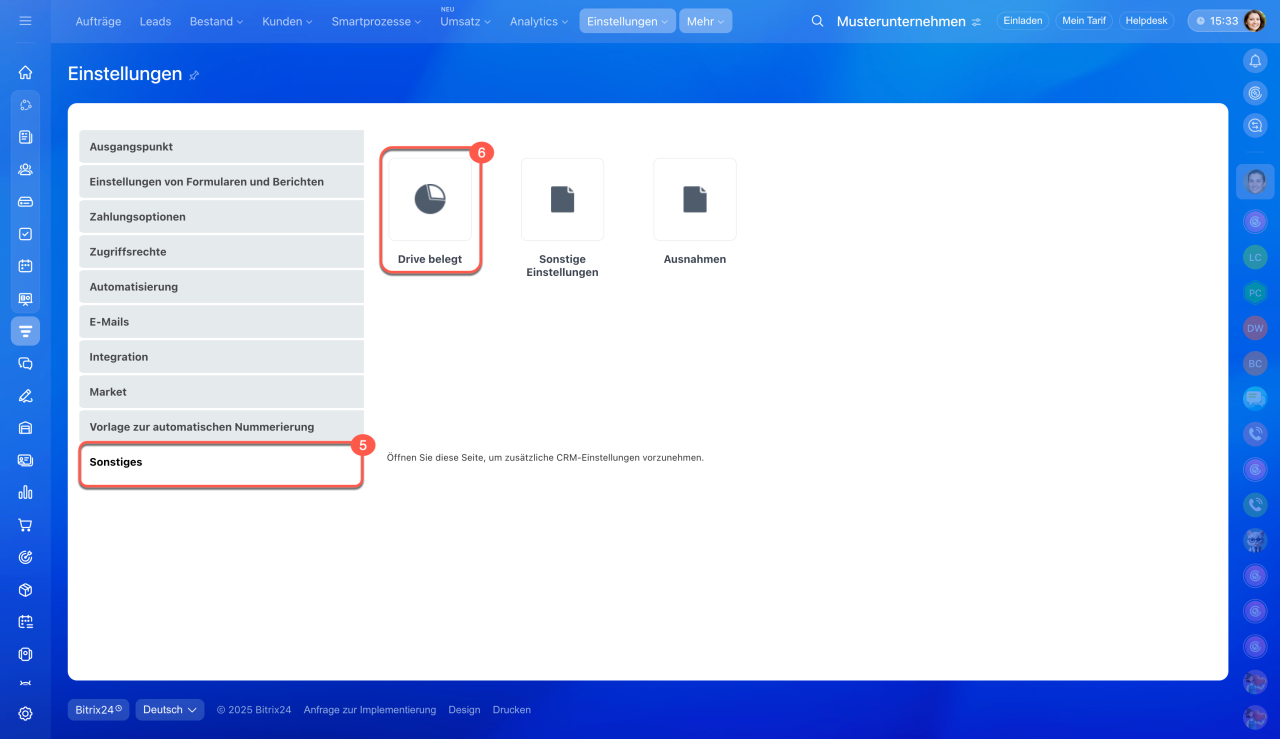Open the CRM funnel sidebar icon
This screenshot has width=1280, height=739.
click(25, 331)
